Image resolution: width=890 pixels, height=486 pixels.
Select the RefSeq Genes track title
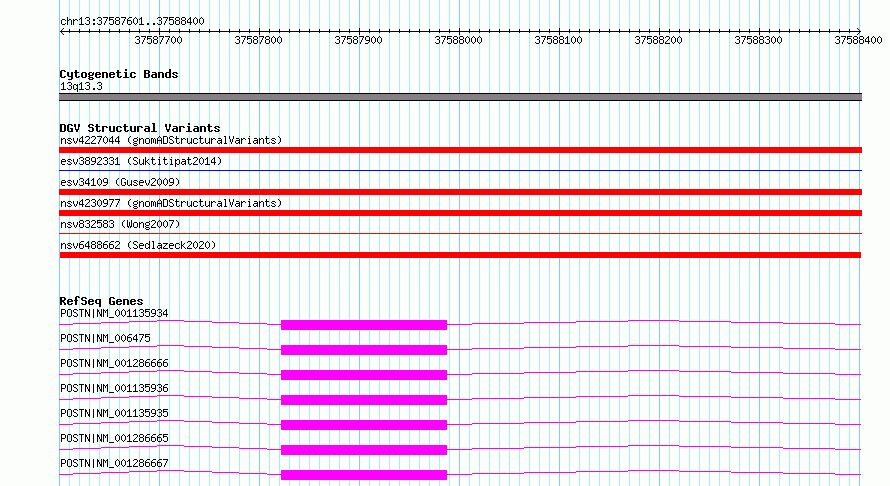pyautogui.click(x=101, y=301)
